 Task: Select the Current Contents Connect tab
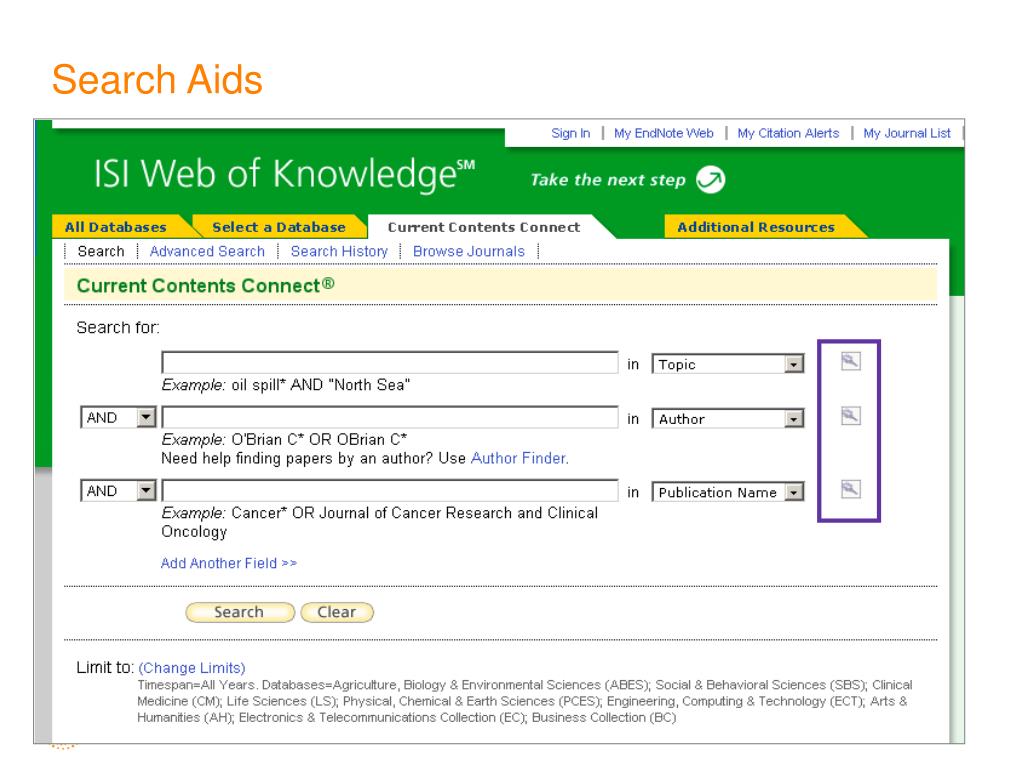484,227
